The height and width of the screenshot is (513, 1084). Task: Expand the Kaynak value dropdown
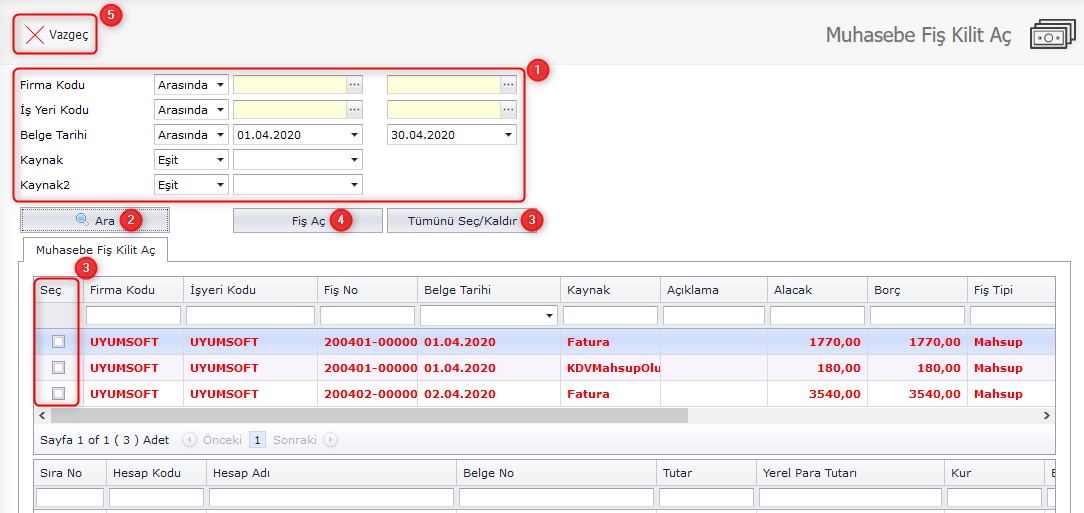354,160
